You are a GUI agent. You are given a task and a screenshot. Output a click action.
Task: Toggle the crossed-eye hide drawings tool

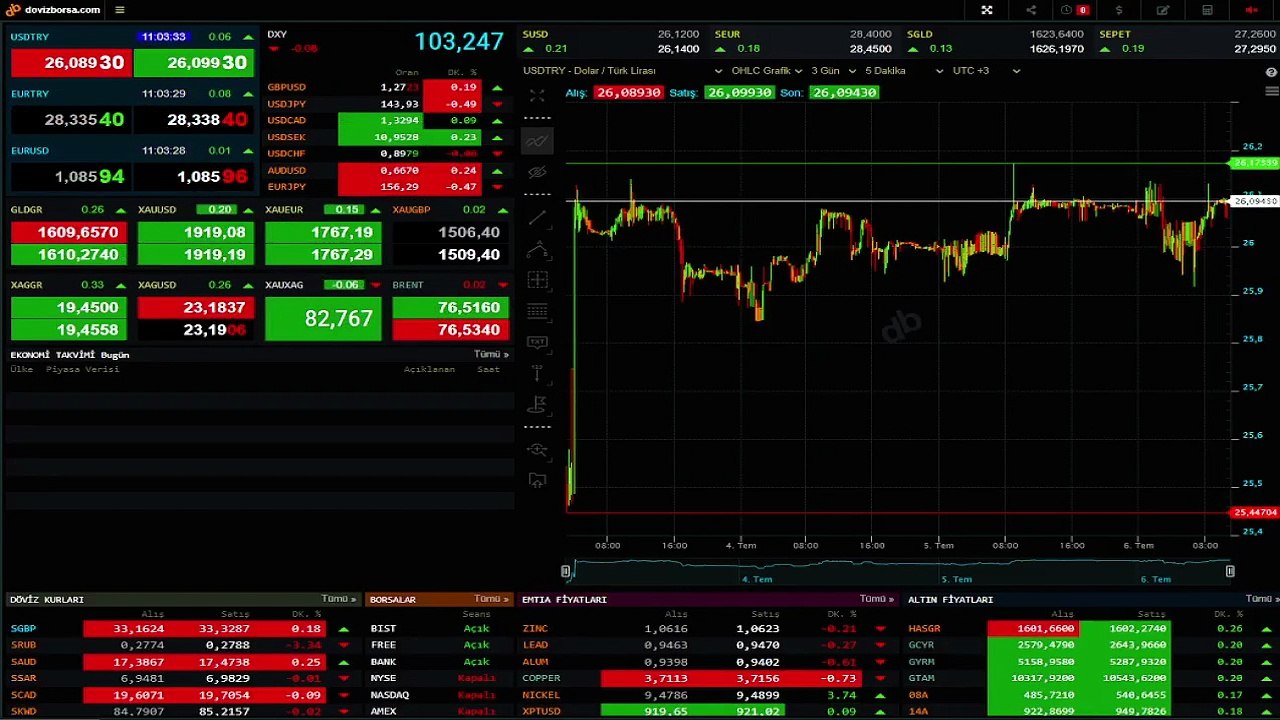(537, 172)
